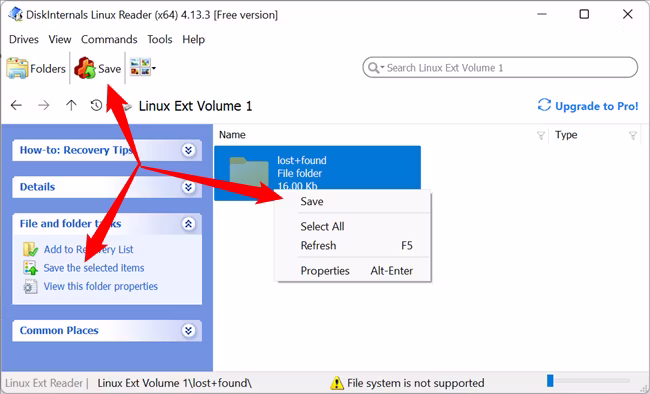The width and height of the screenshot is (650, 394).
Task: Click the Folders toolbar icon
Action: [x=17, y=68]
